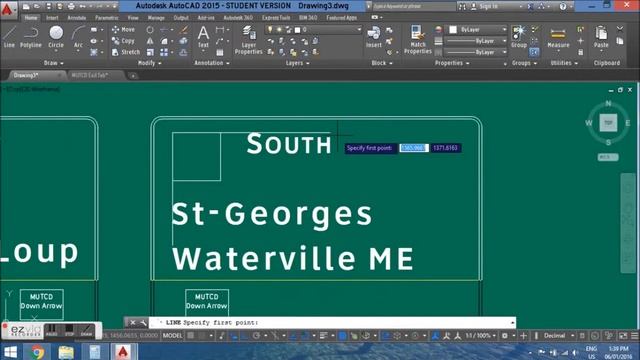640x360 pixels.
Task: Expand the Annotation panel
Action: point(212,63)
